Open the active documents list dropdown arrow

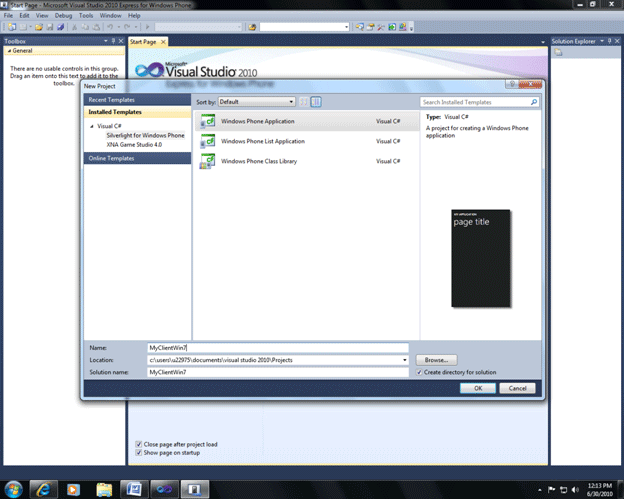point(543,42)
